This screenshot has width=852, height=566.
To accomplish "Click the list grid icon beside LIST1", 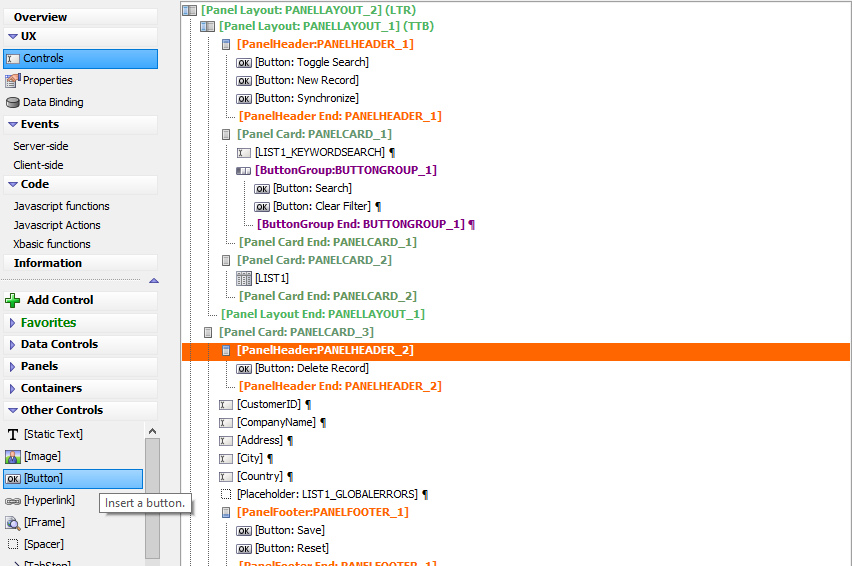I will coord(244,279).
